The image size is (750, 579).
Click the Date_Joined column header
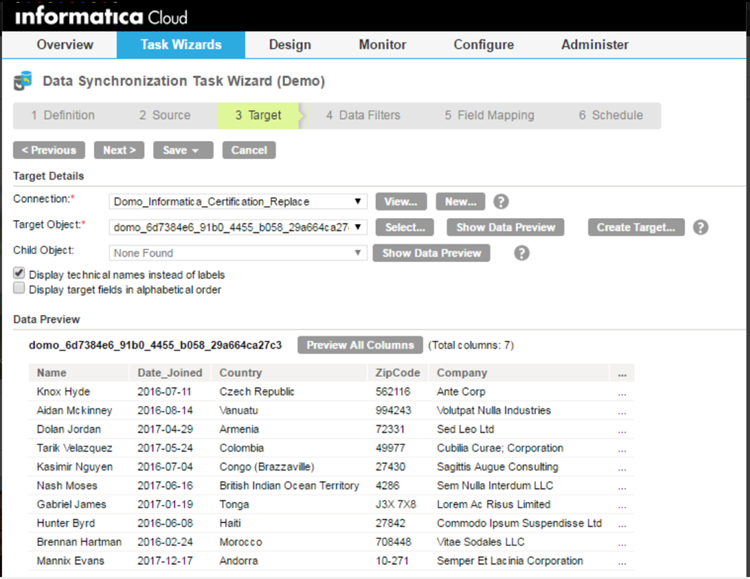click(170, 373)
